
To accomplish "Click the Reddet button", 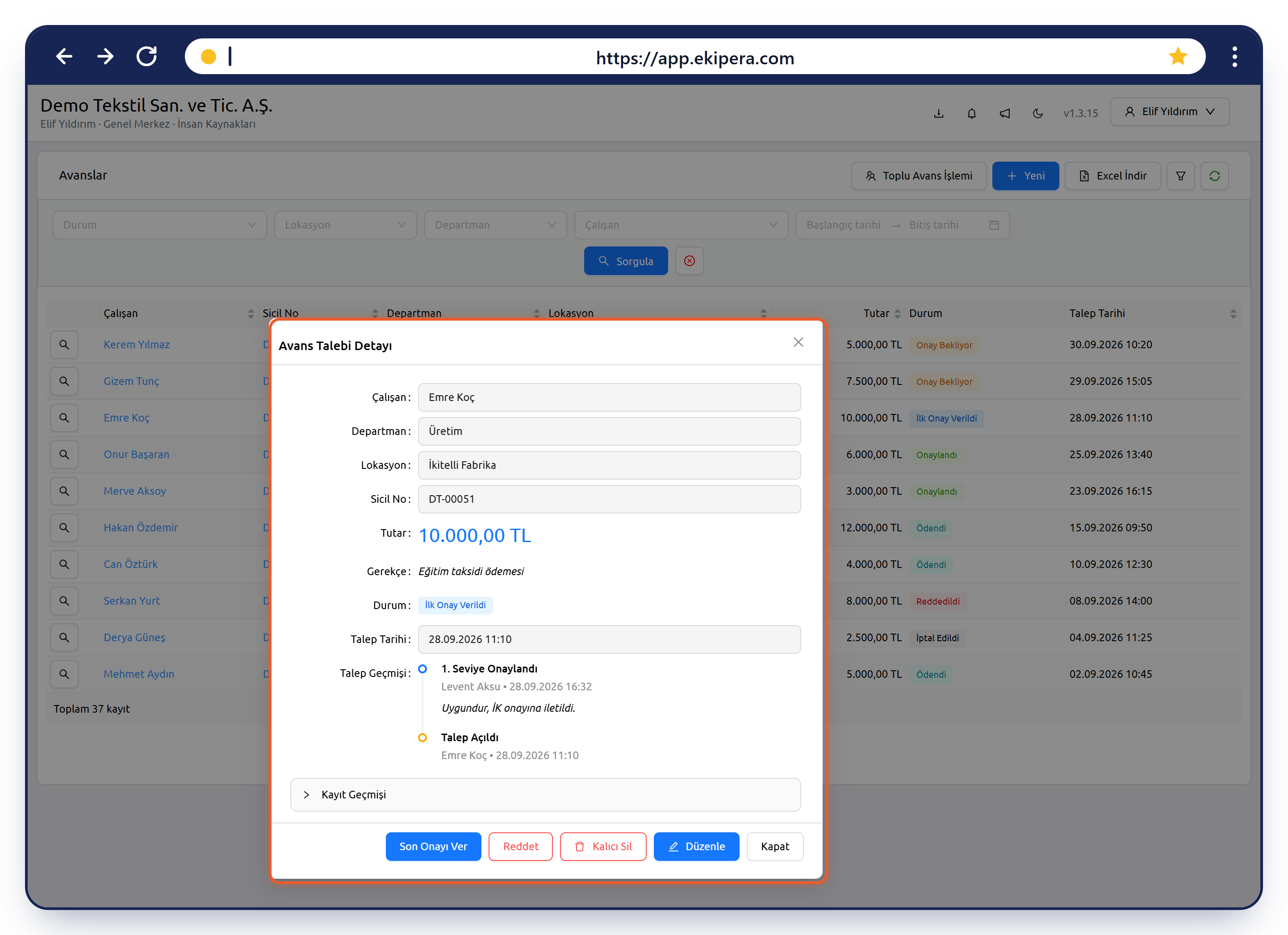I will coord(520,847).
